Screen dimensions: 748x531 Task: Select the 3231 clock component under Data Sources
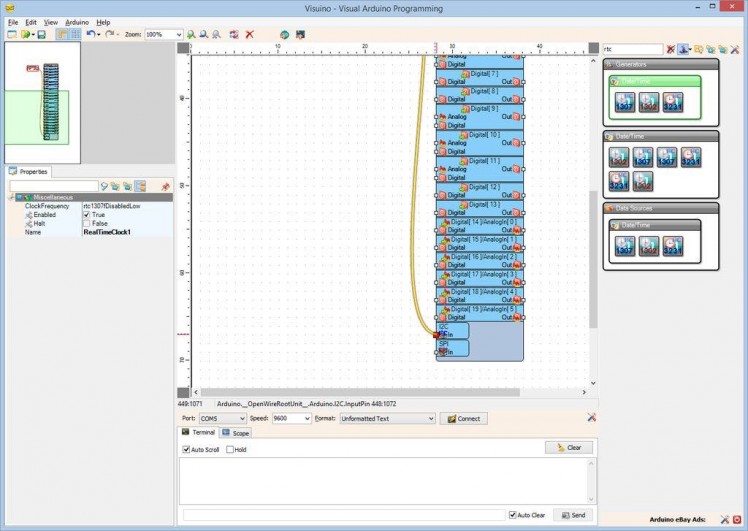[673, 245]
